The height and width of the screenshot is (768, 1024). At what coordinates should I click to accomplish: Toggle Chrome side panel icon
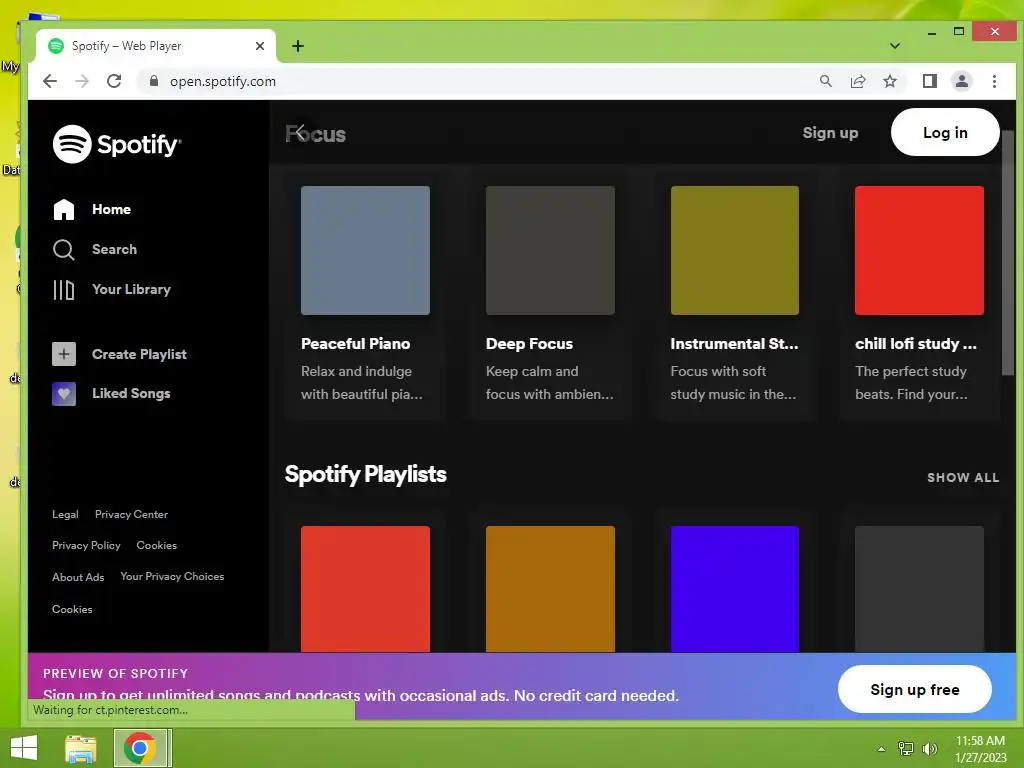tap(929, 81)
